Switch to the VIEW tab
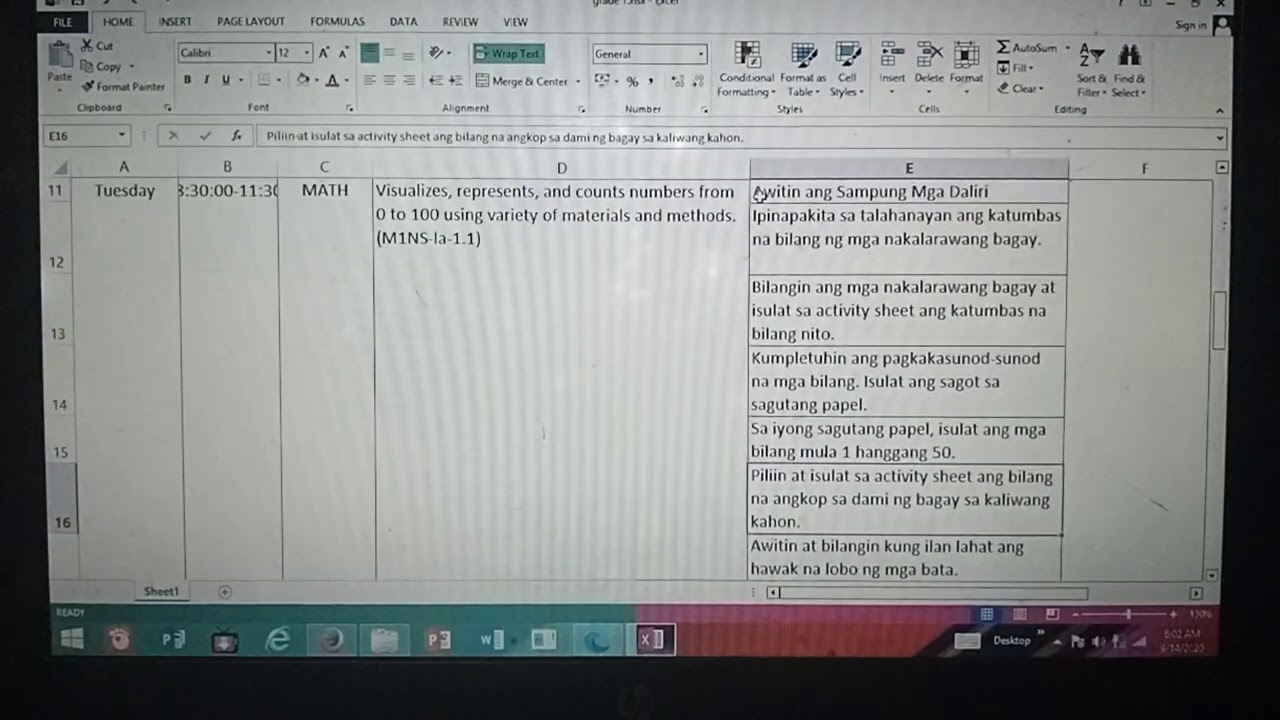 coord(515,21)
